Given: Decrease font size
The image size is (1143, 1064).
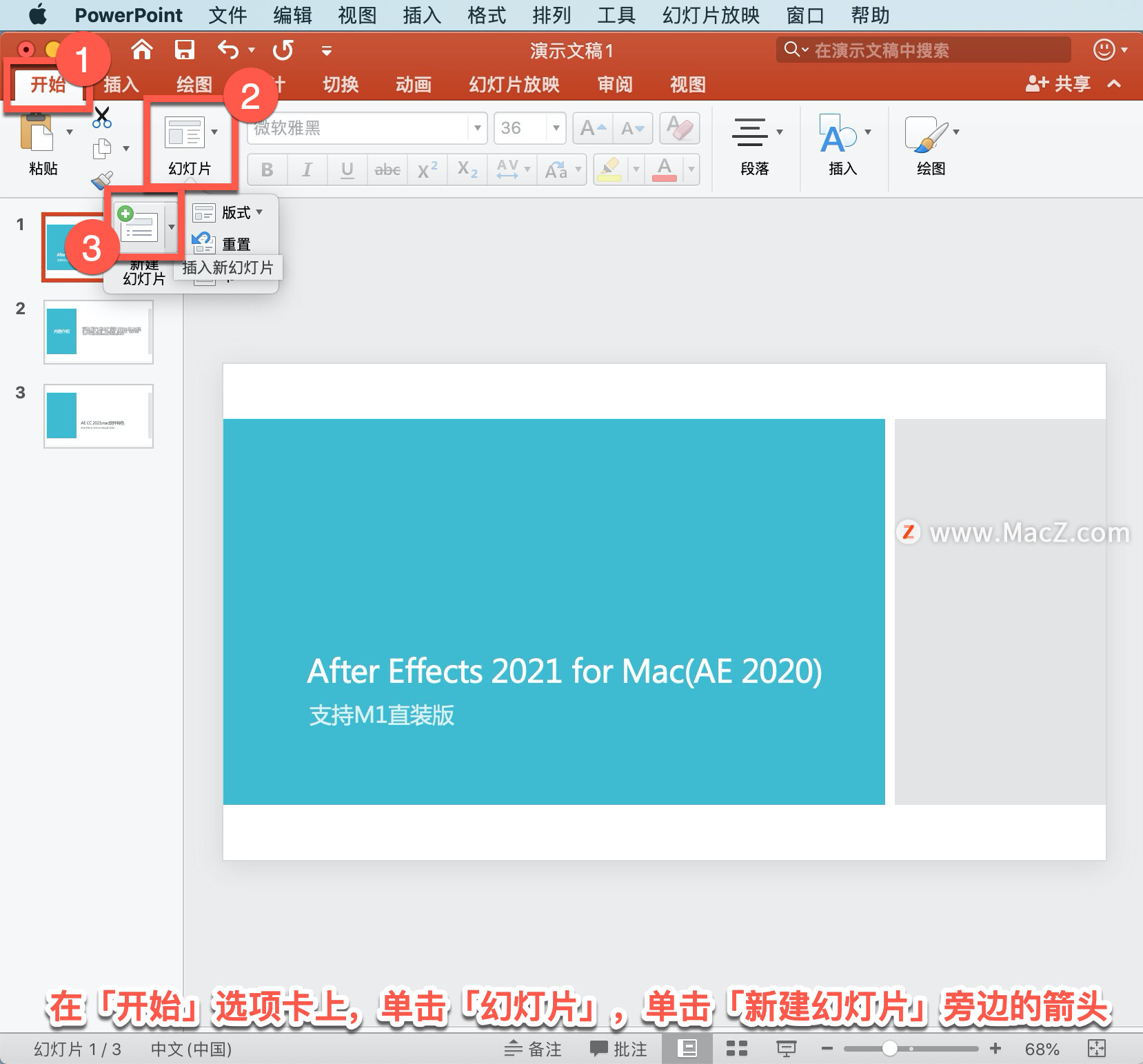Looking at the screenshot, I should click(x=633, y=128).
